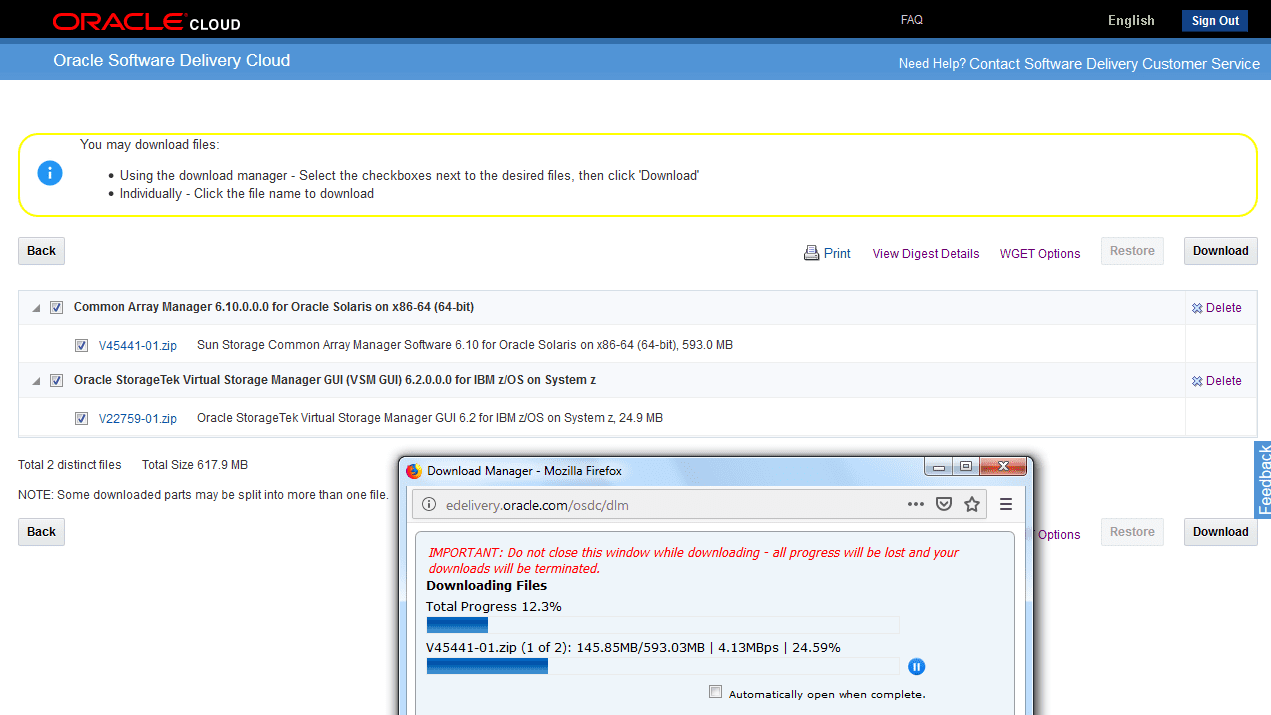
Task: Click the Pocket save icon
Action: (943, 504)
